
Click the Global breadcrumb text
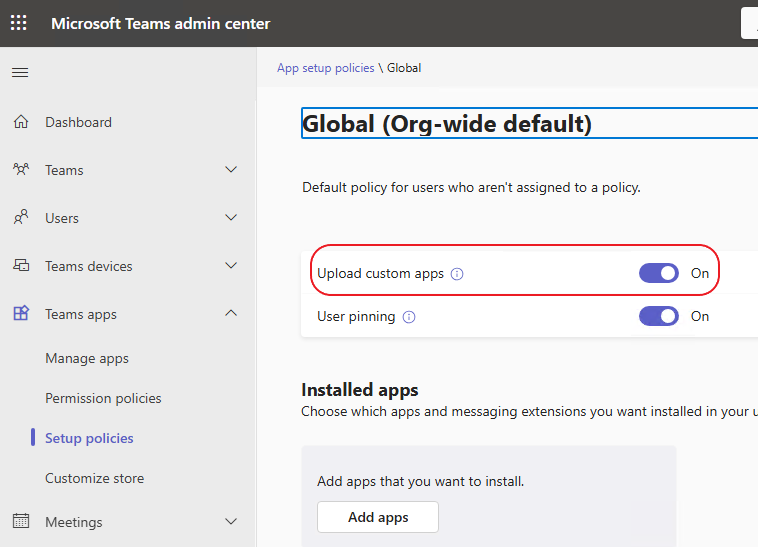tap(404, 68)
